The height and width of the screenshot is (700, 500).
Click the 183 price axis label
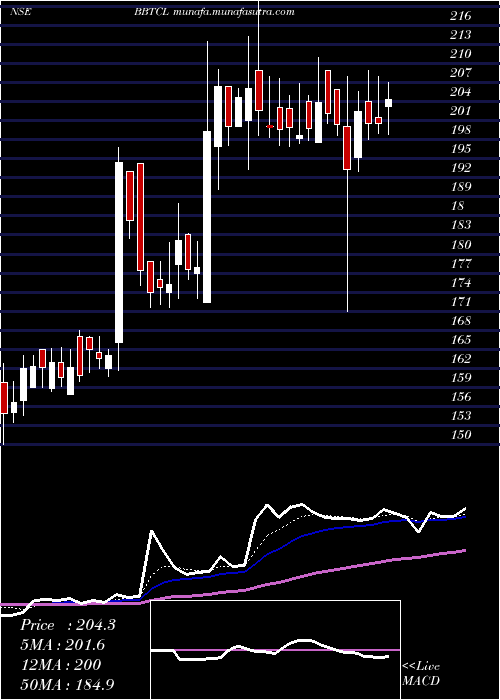click(x=461, y=225)
